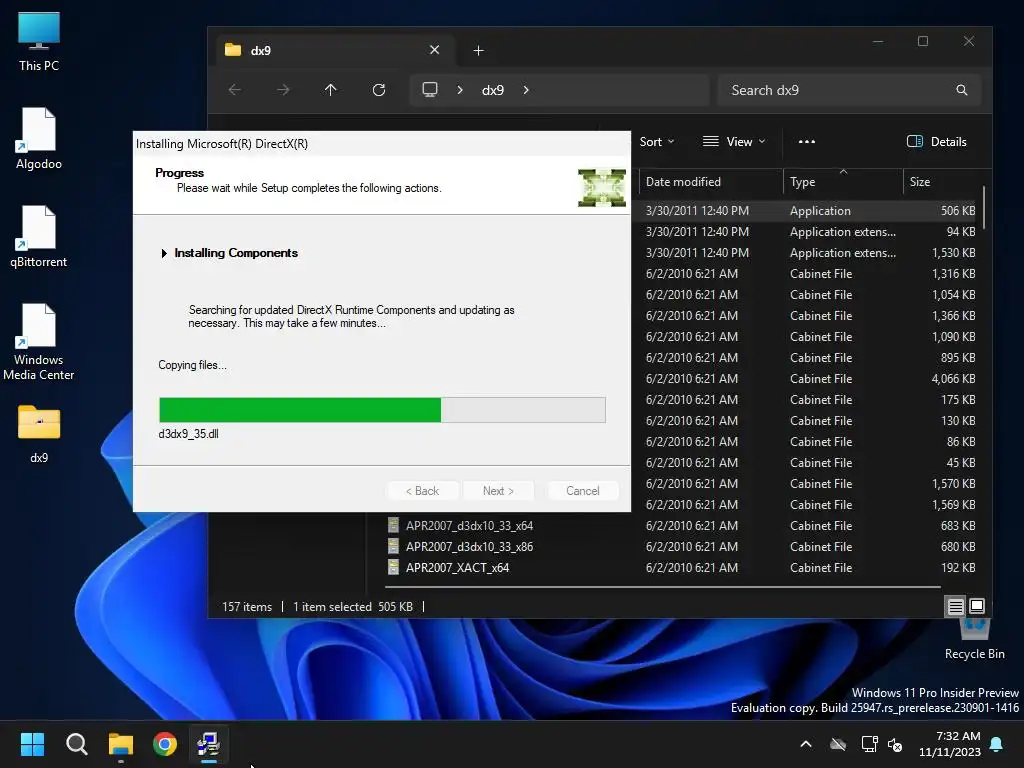The height and width of the screenshot is (768, 1024).
Task: Expand chevron after dx9 in address bar
Action: [526, 90]
